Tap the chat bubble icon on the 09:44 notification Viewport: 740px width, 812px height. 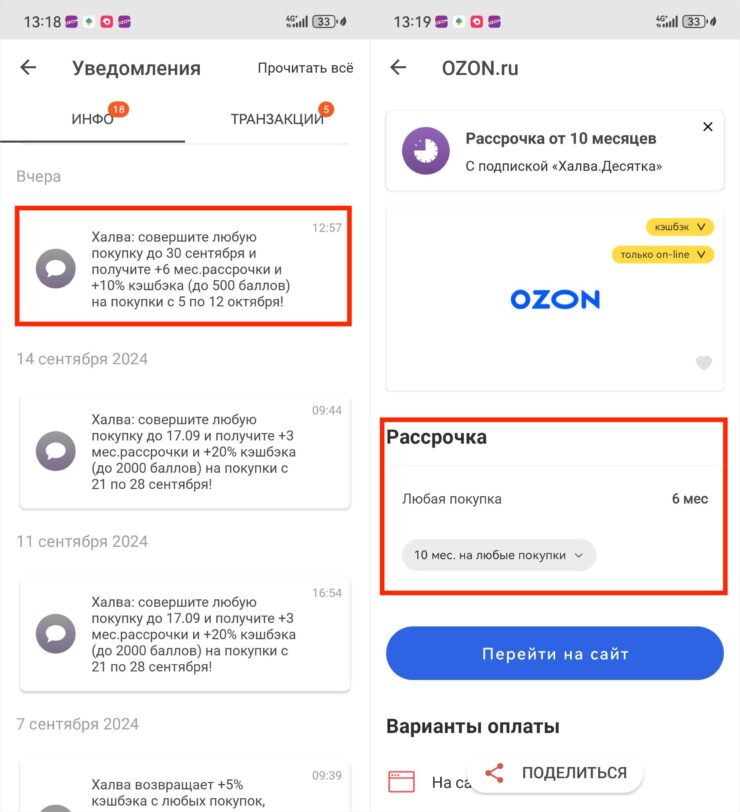(x=56, y=452)
